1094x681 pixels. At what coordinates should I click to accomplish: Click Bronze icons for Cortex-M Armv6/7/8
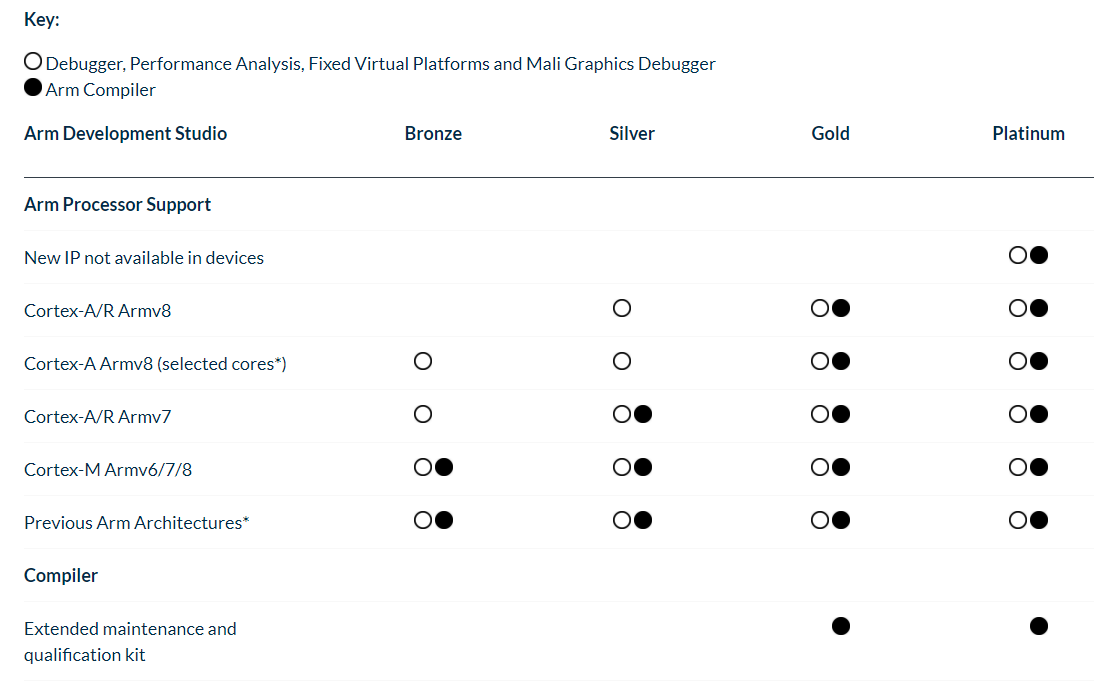click(433, 467)
